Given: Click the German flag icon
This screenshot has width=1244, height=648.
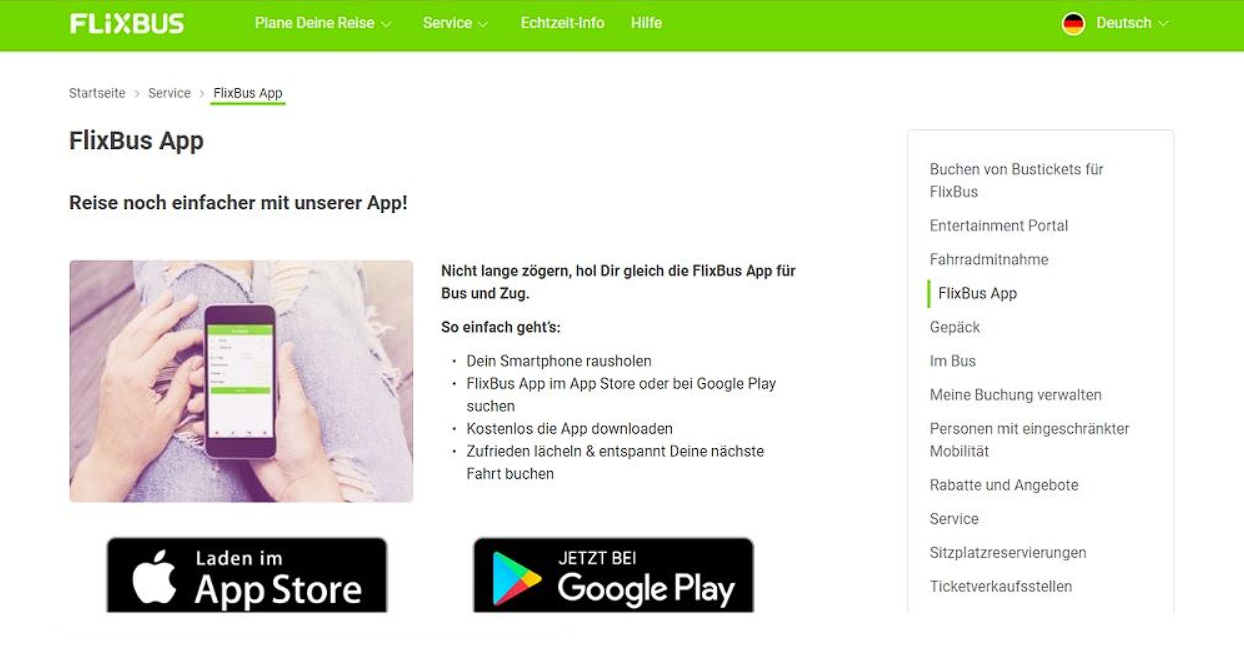Looking at the screenshot, I should pyautogui.click(x=1073, y=23).
